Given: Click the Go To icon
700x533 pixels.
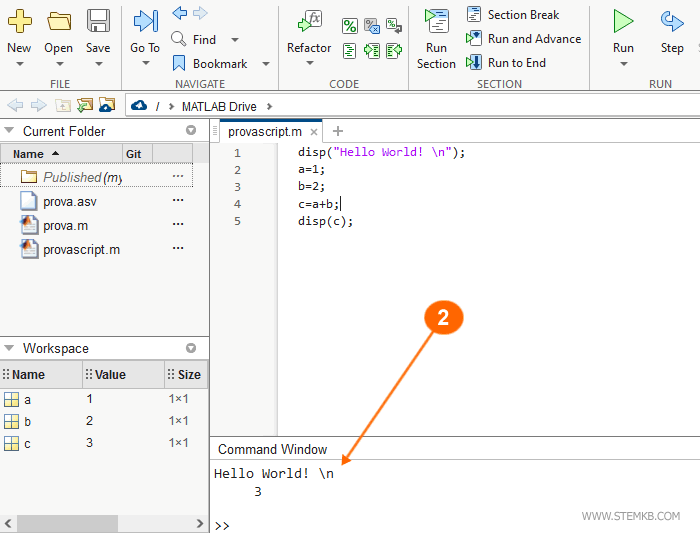Looking at the screenshot, I should click(145, 21).
